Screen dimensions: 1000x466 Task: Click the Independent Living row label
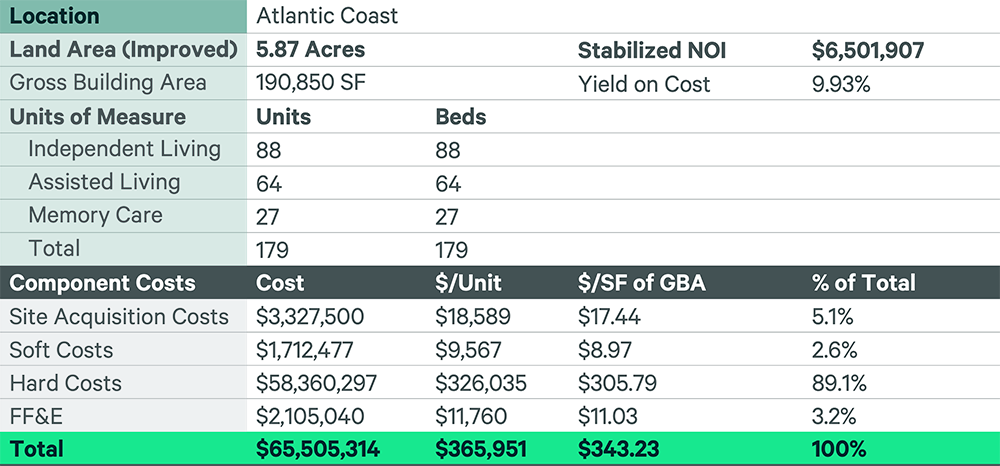tap(124, 149)
